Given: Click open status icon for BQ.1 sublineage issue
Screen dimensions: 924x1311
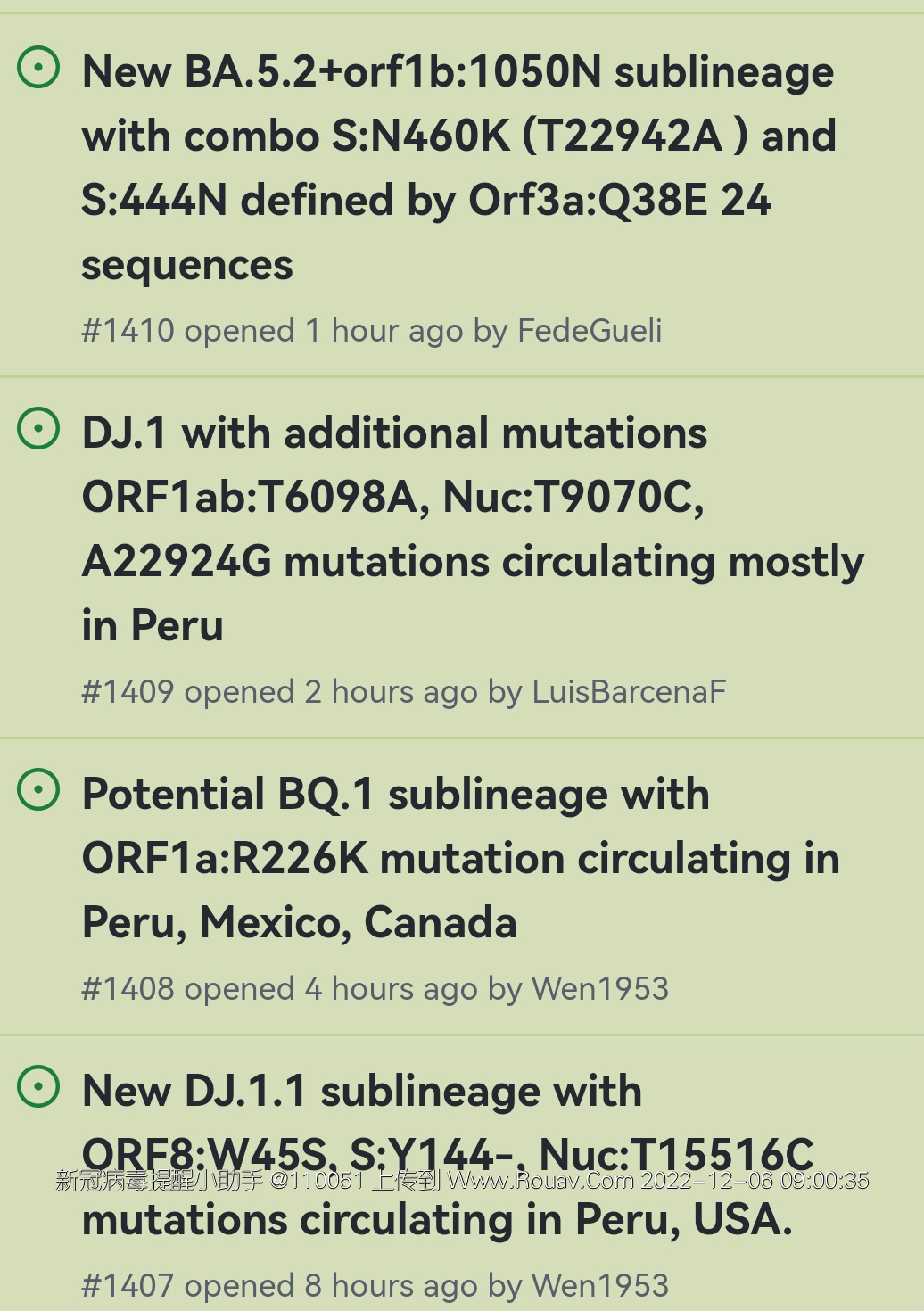Looking at the screenshot, I should (39, 790).
